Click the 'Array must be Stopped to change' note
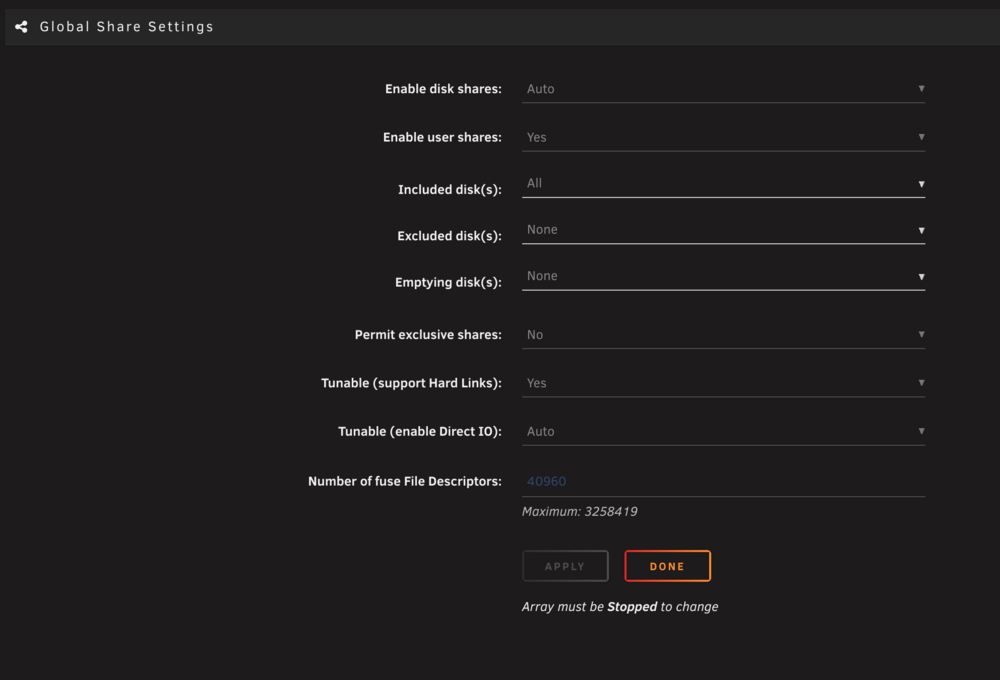This screenshot has width=1000, height=680. [x=620, y=607]
